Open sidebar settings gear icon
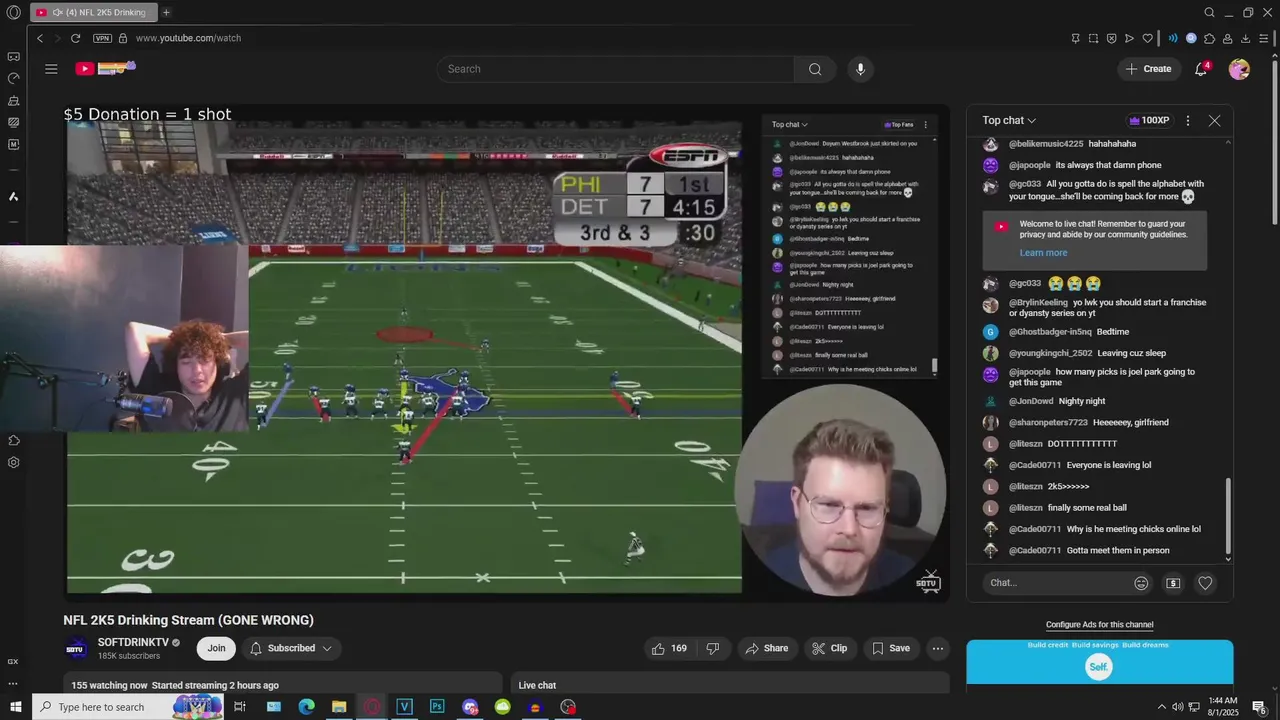1280x720 pixels. (x=14, y=462)
